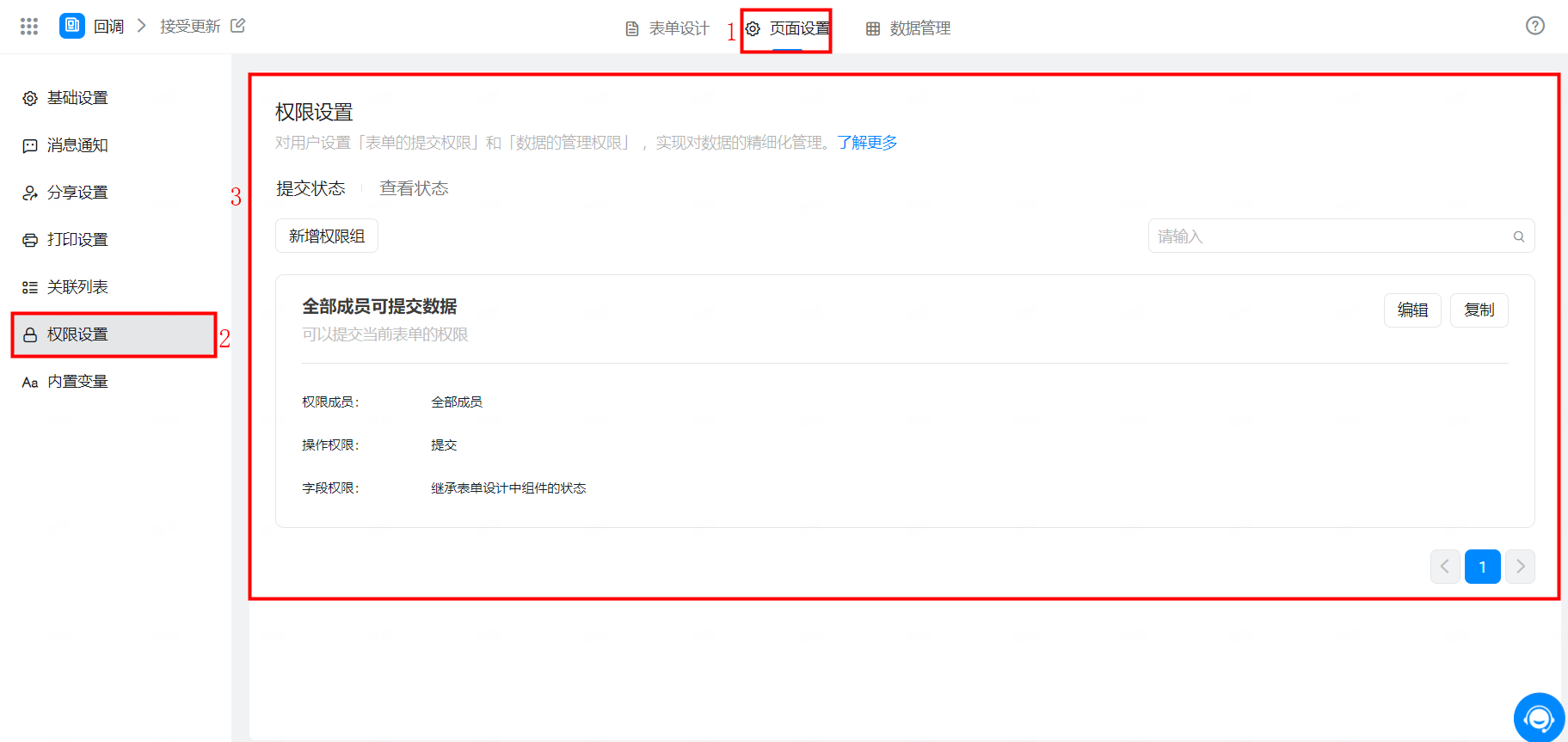Click 新增权限组 button
This screenshot has width=1568, height=742.
(327, 236)
